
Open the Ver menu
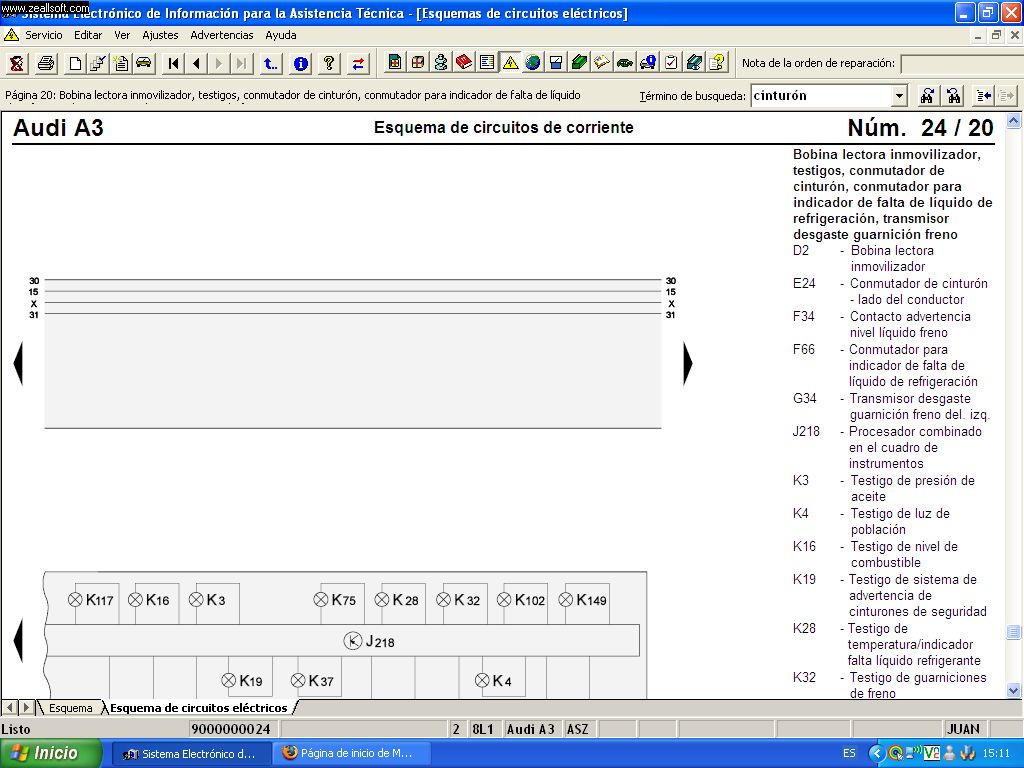(x=122, y=35)
